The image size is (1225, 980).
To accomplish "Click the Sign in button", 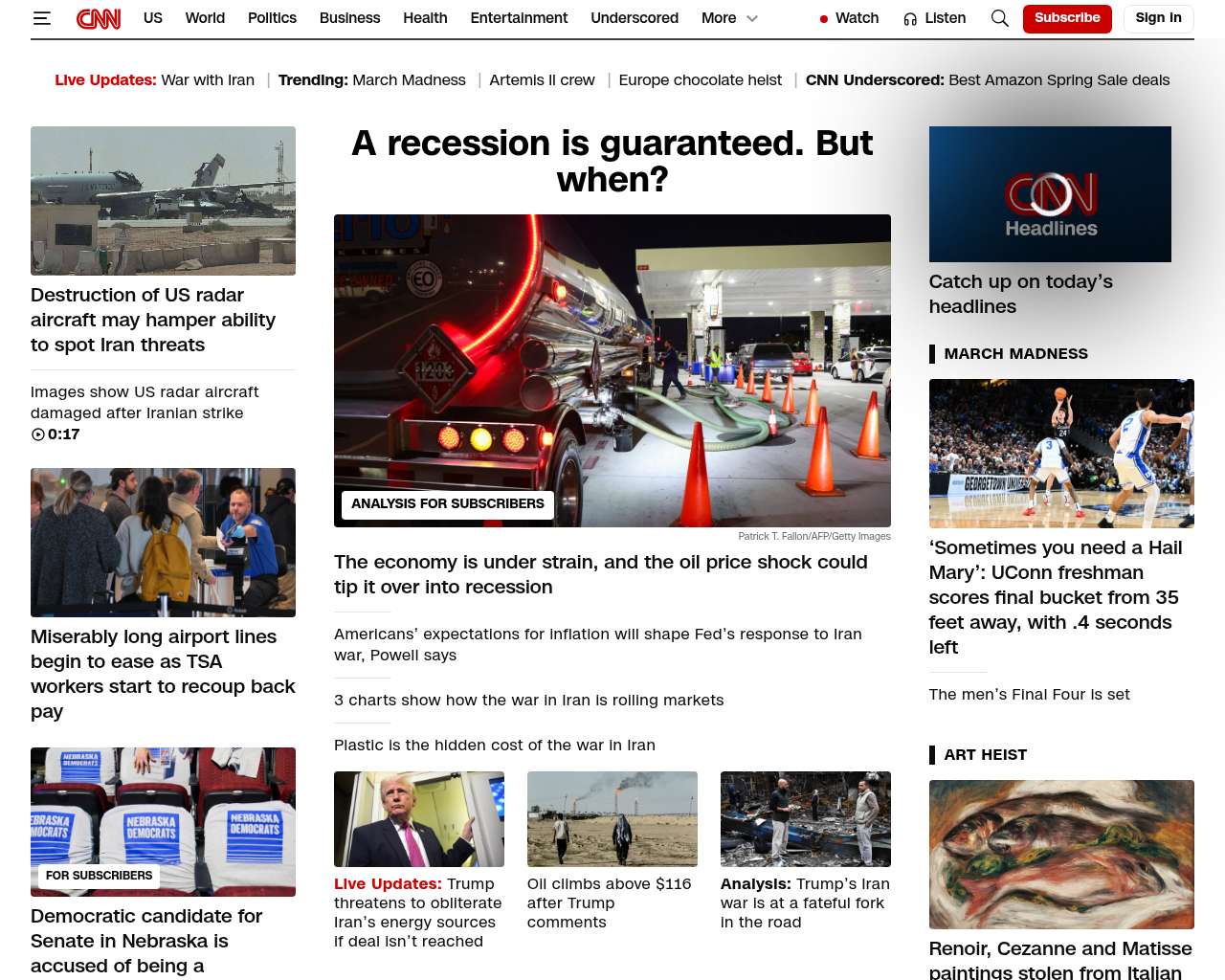I will [1158, 18].
